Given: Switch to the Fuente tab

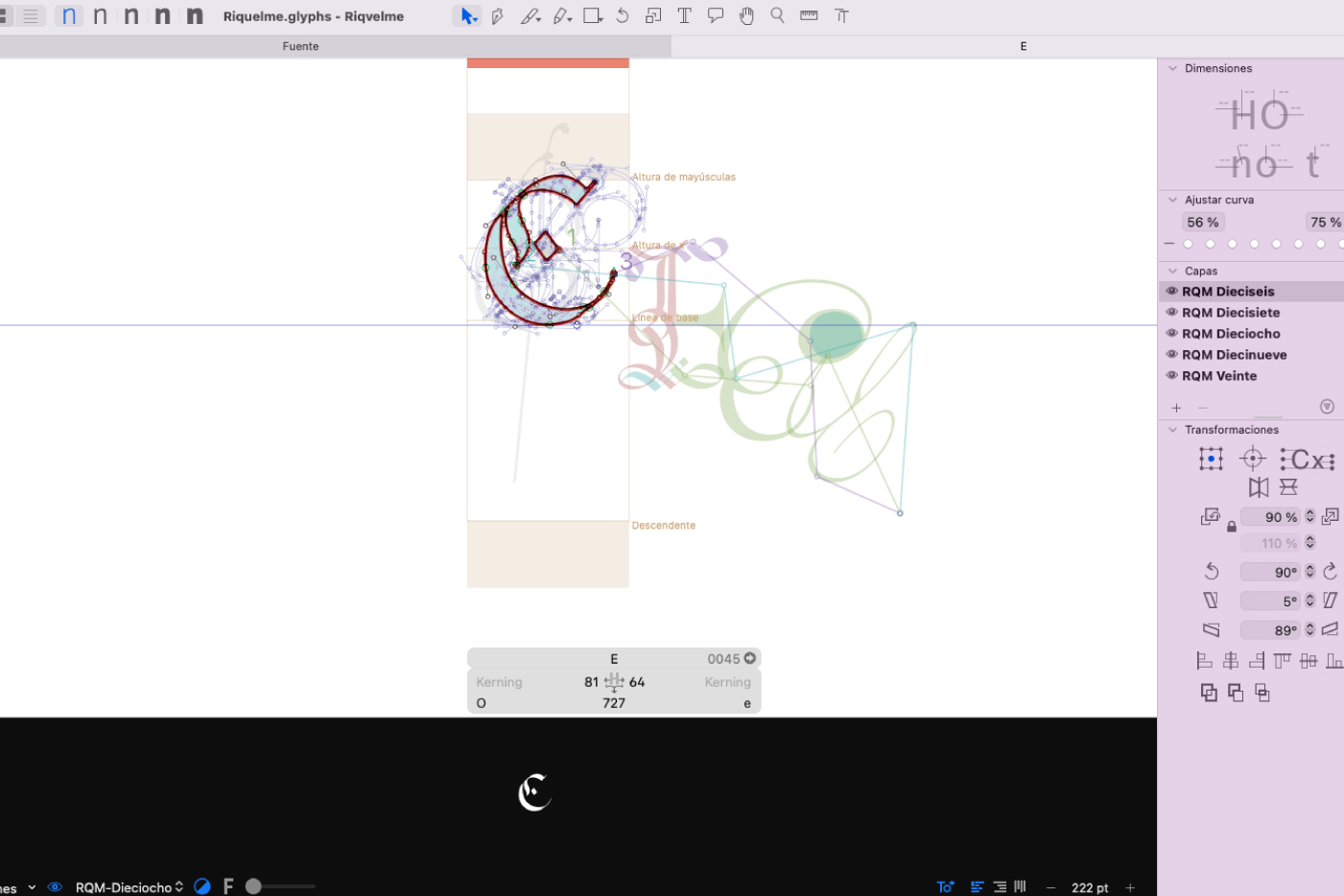Looking at the screenshot, I should (300, 46).
